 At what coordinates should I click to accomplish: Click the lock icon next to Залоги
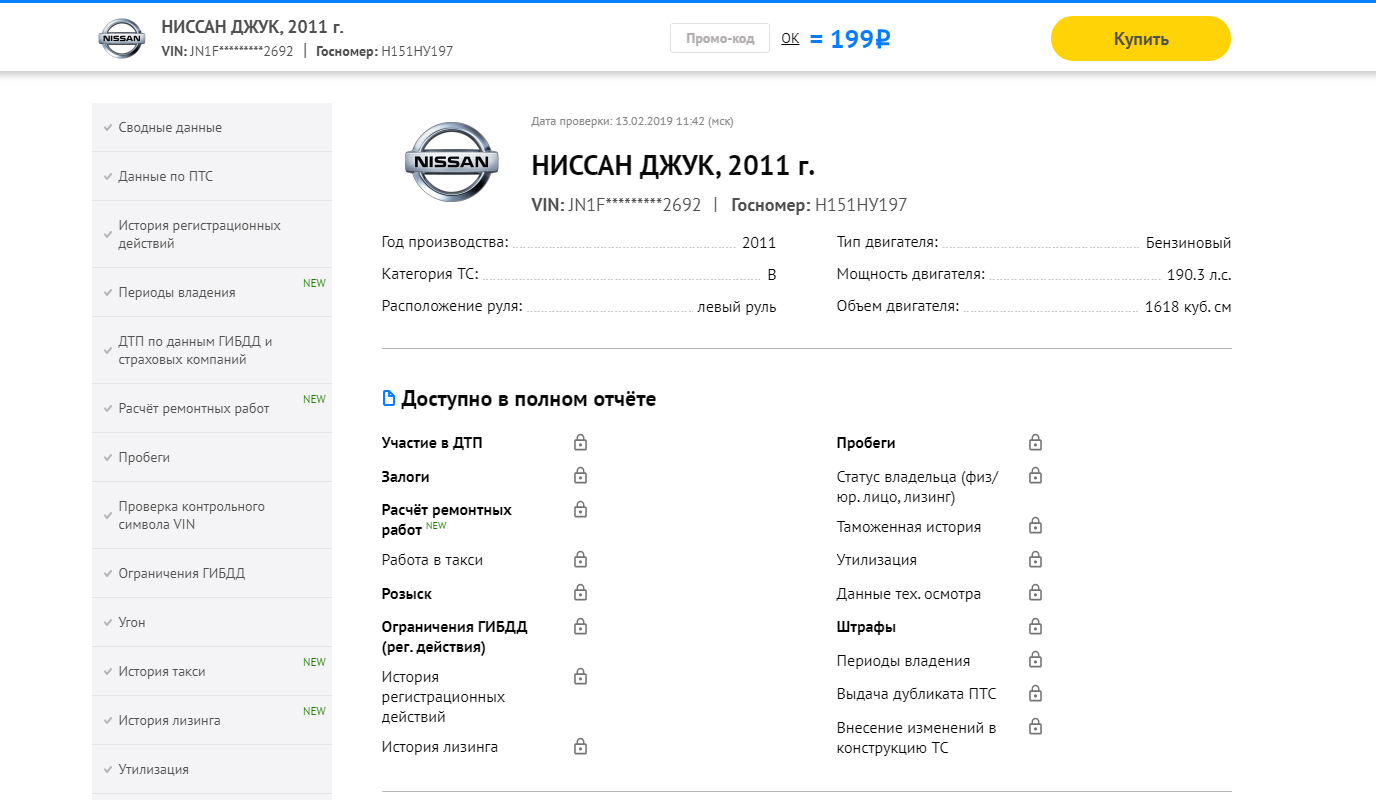pos(580,476)
